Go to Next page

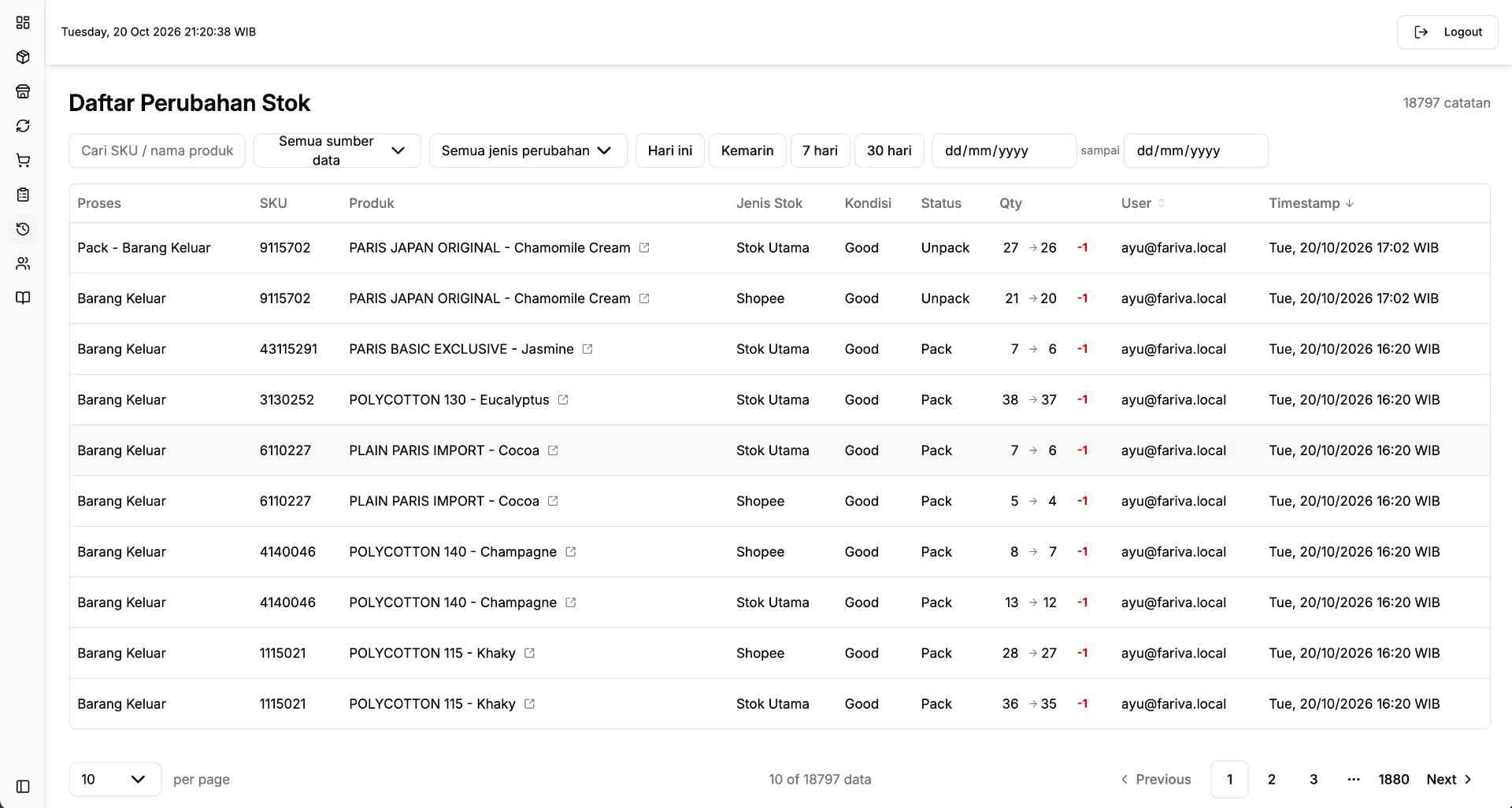[x=1449, y=779]
